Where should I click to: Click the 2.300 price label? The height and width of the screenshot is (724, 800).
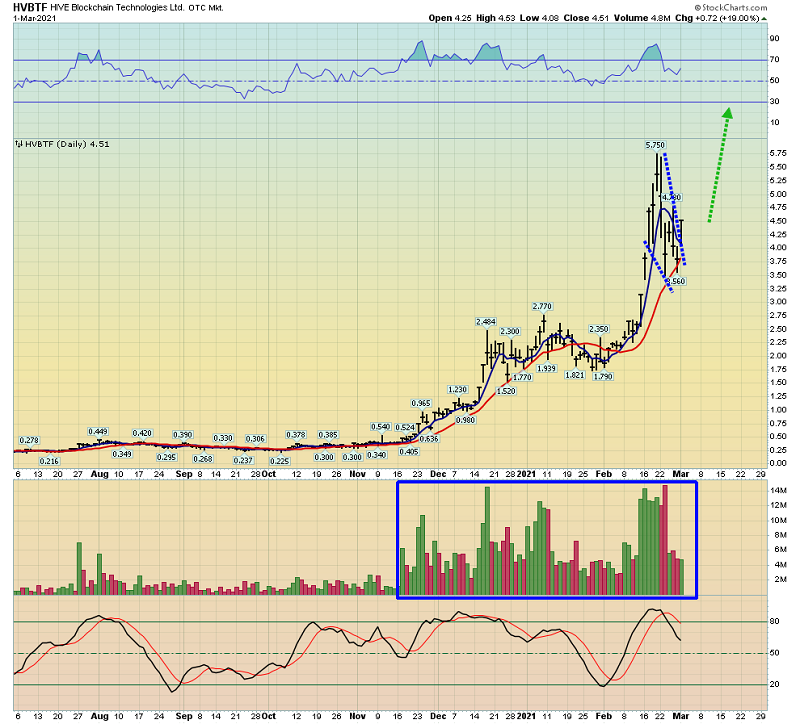coord(510,332)
